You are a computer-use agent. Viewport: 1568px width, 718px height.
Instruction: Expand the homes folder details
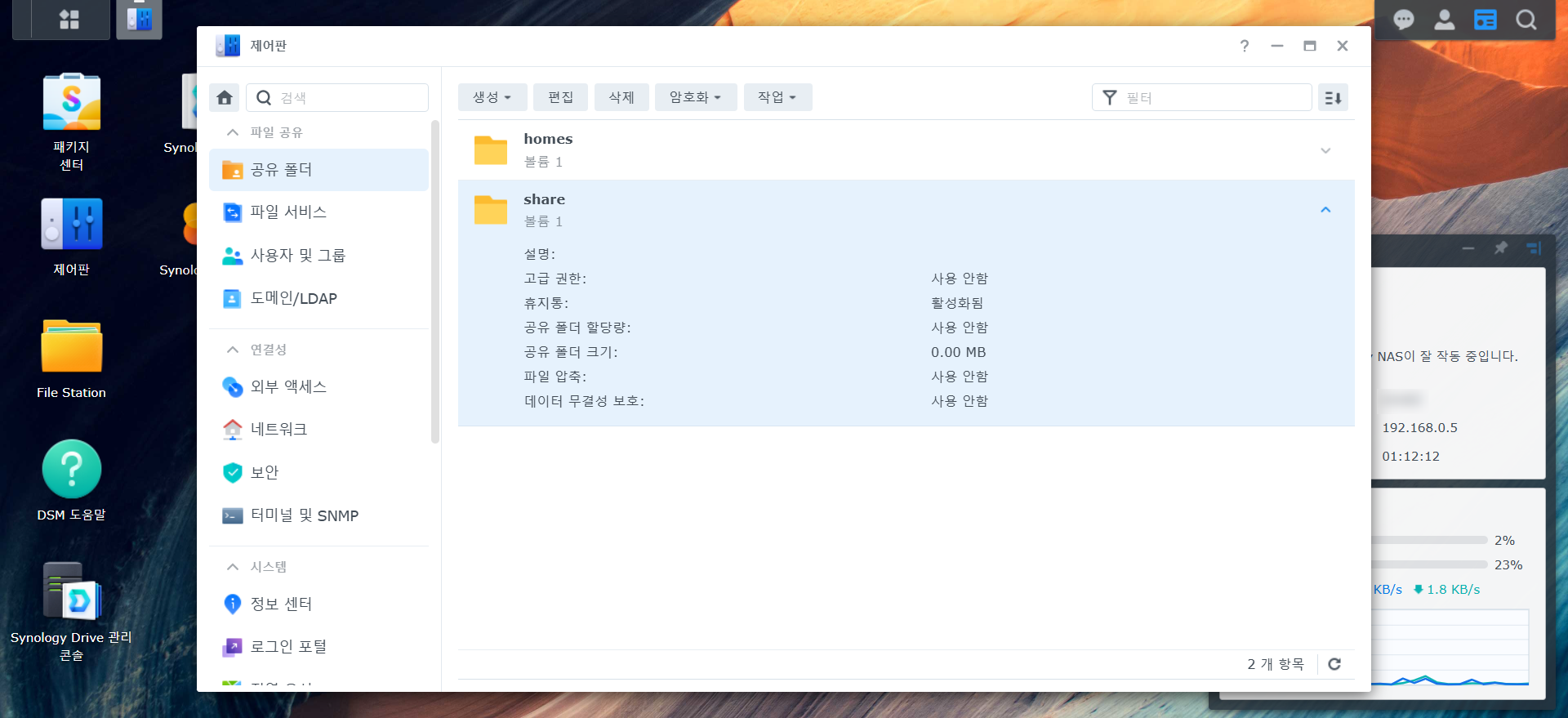[1325, 150]
